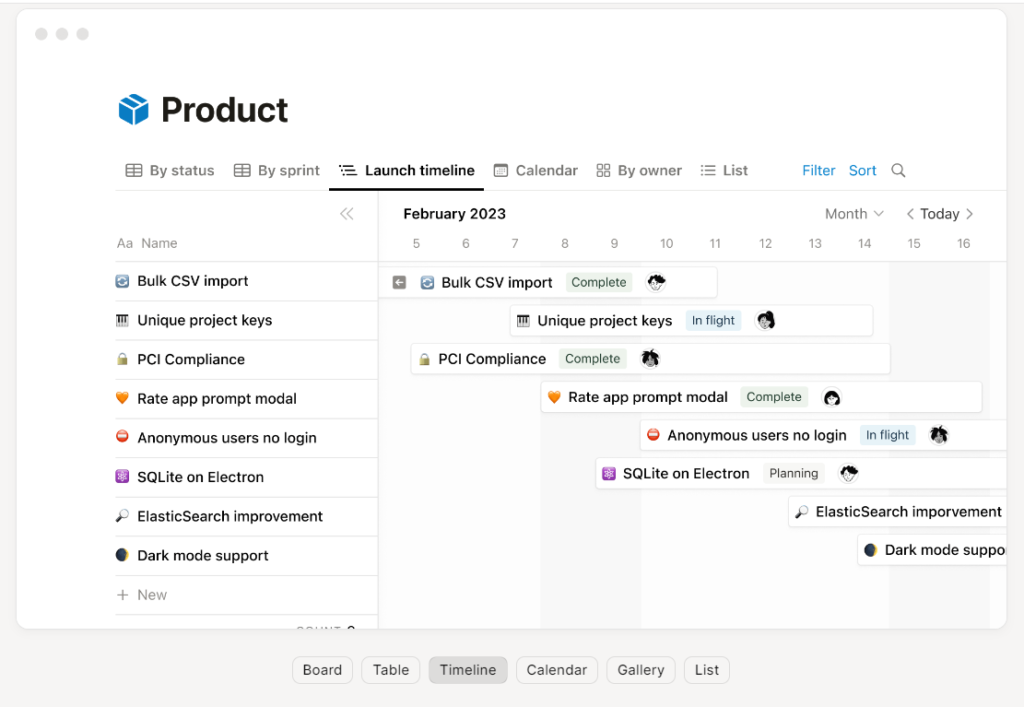Image resolution: width=1024 pixels, height=707 pixels.
Task: Open the Calendar view tab
Action: click(x=535, y=170)
